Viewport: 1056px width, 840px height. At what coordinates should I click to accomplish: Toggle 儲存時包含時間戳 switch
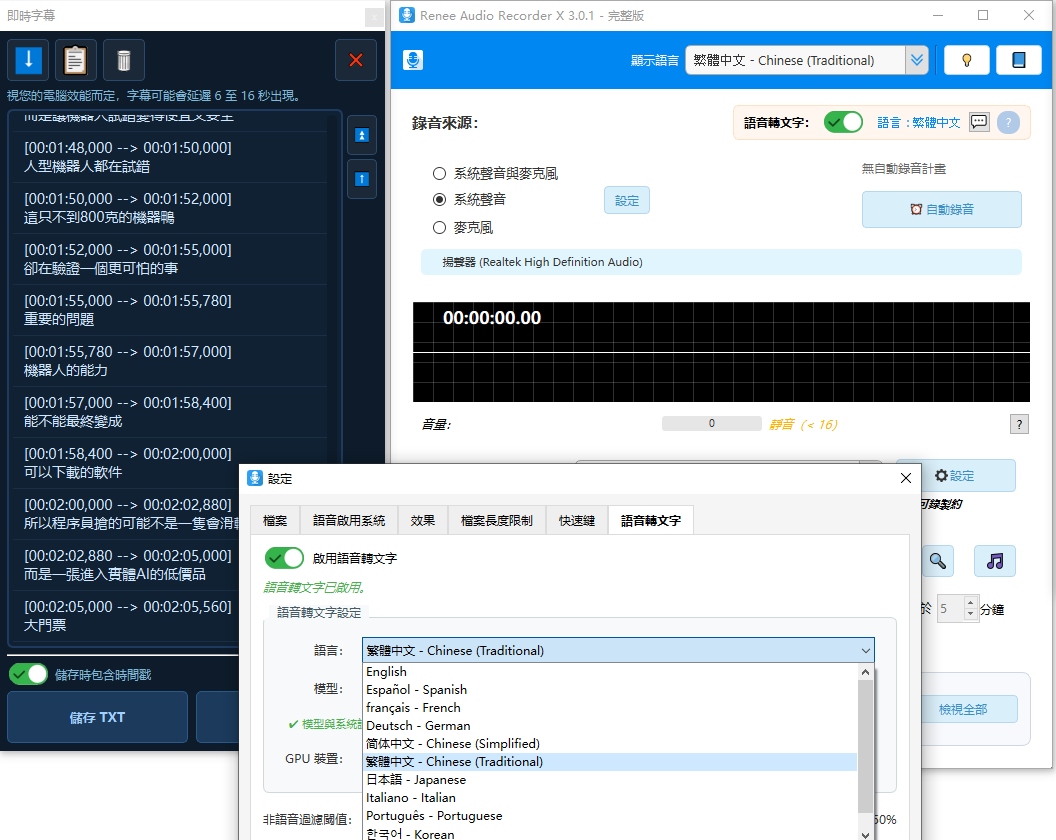[x=28, y=674]
